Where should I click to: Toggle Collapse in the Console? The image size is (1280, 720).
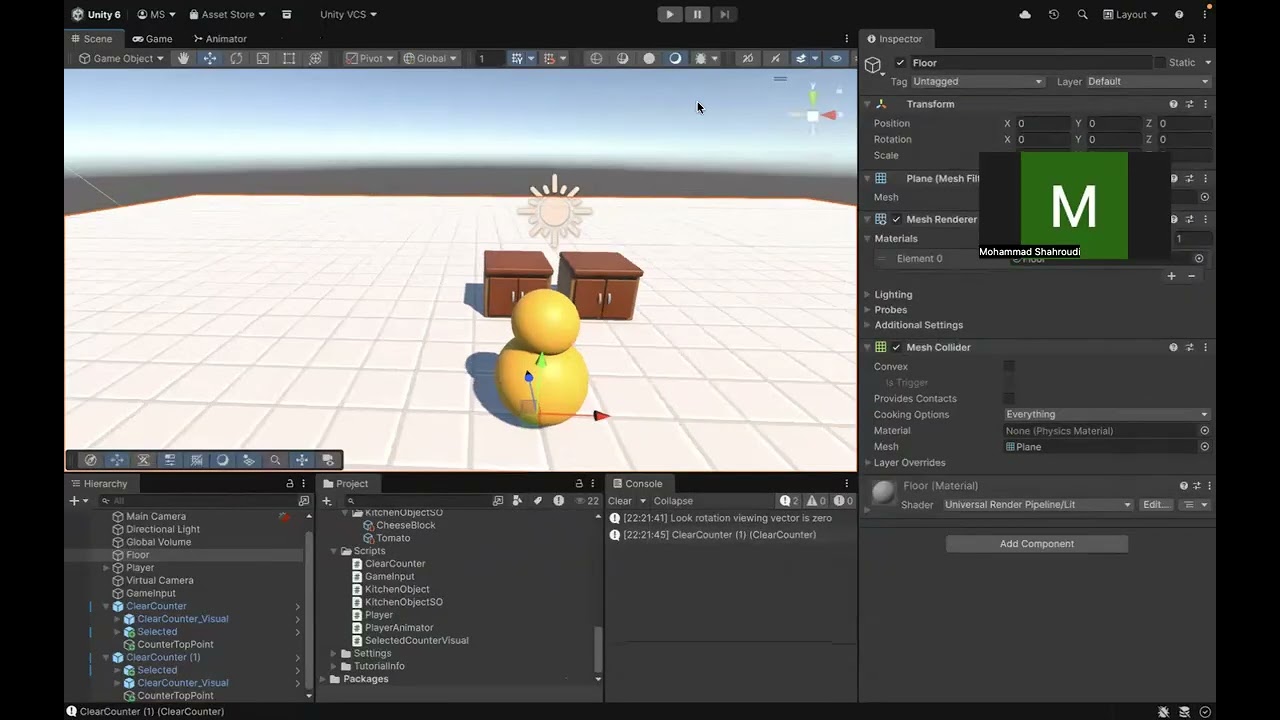[673, 501]
